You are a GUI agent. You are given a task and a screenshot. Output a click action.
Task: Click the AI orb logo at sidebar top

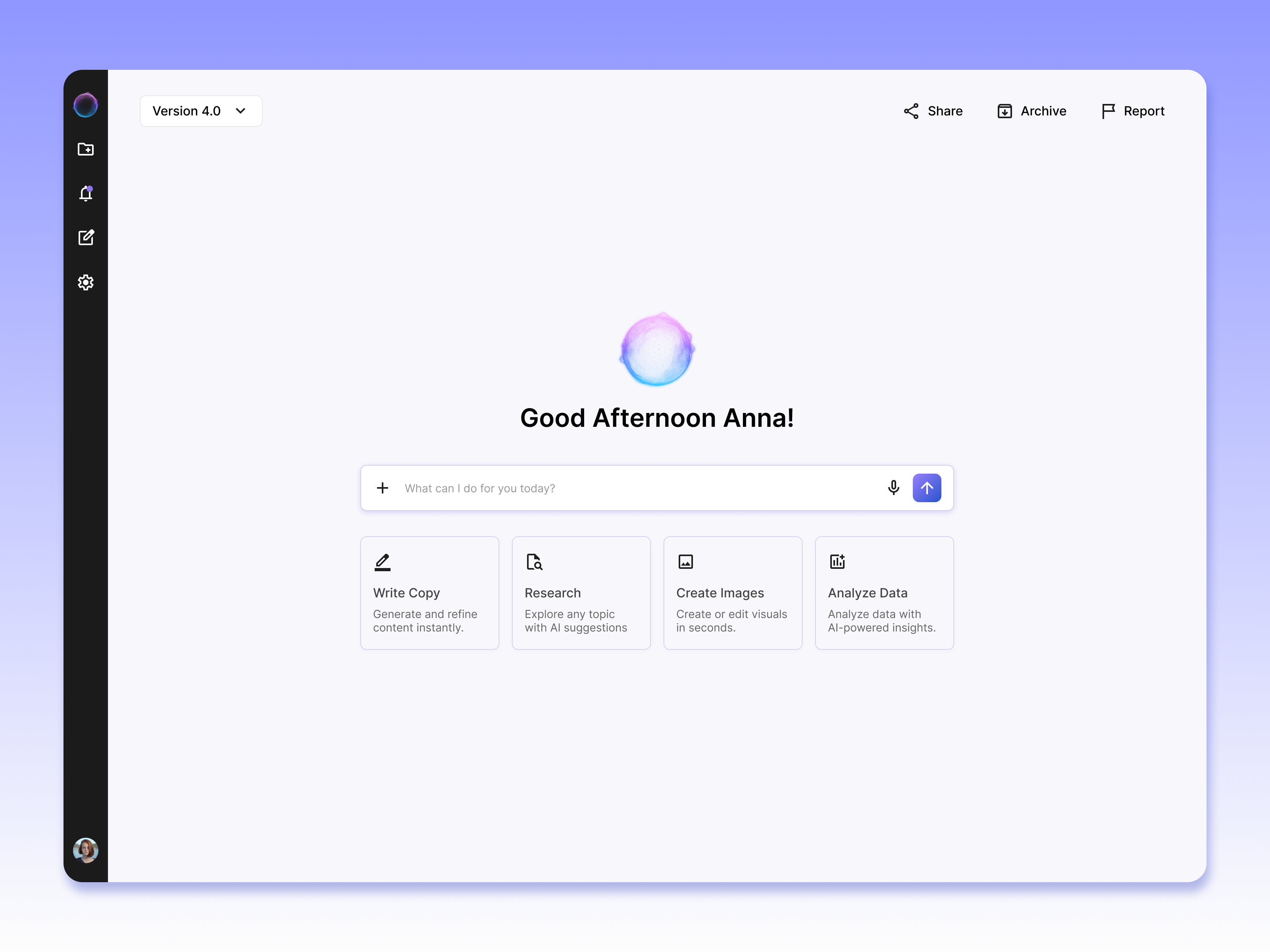click(86, 104)
